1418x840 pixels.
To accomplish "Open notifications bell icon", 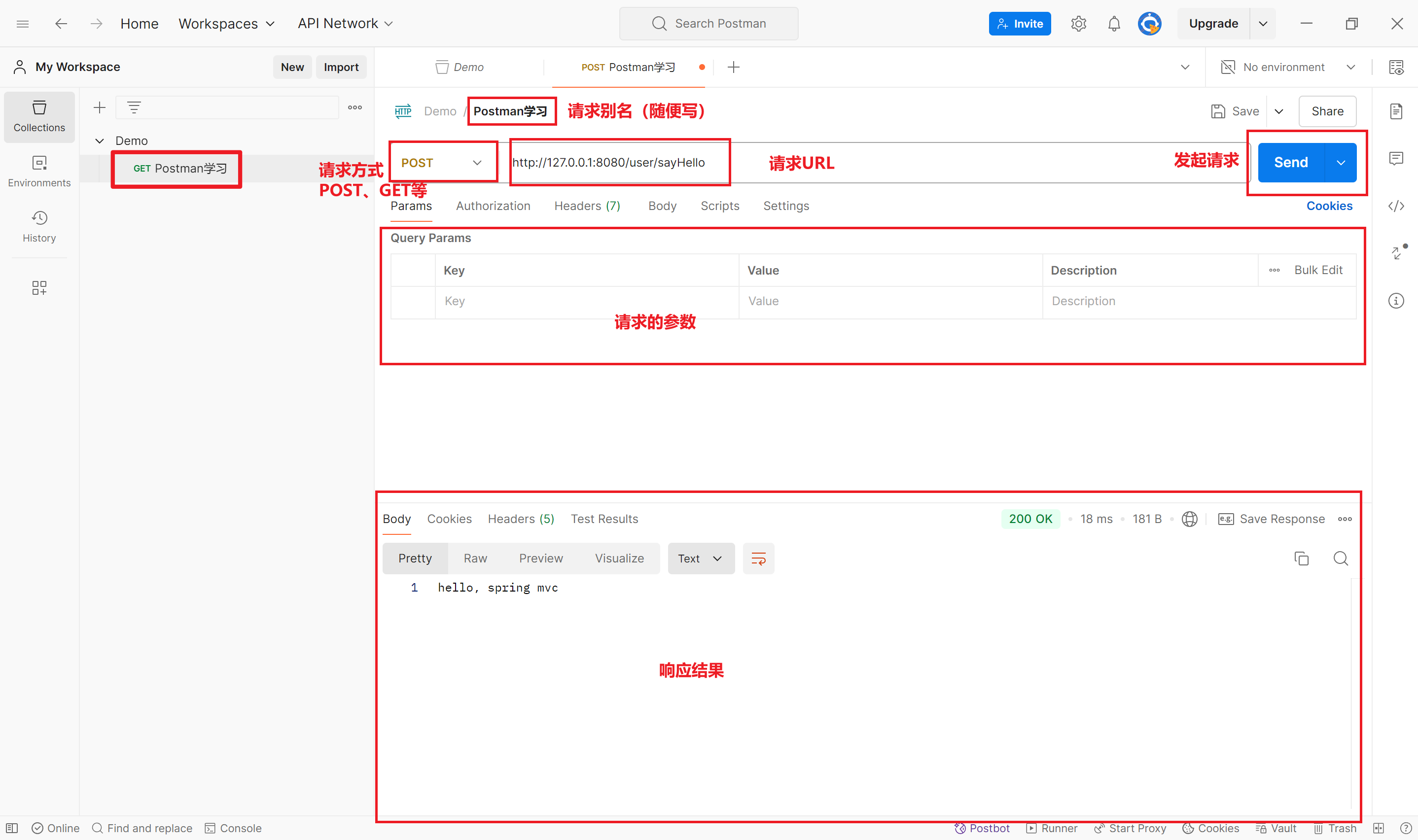I will click(x=1114, y=24).
